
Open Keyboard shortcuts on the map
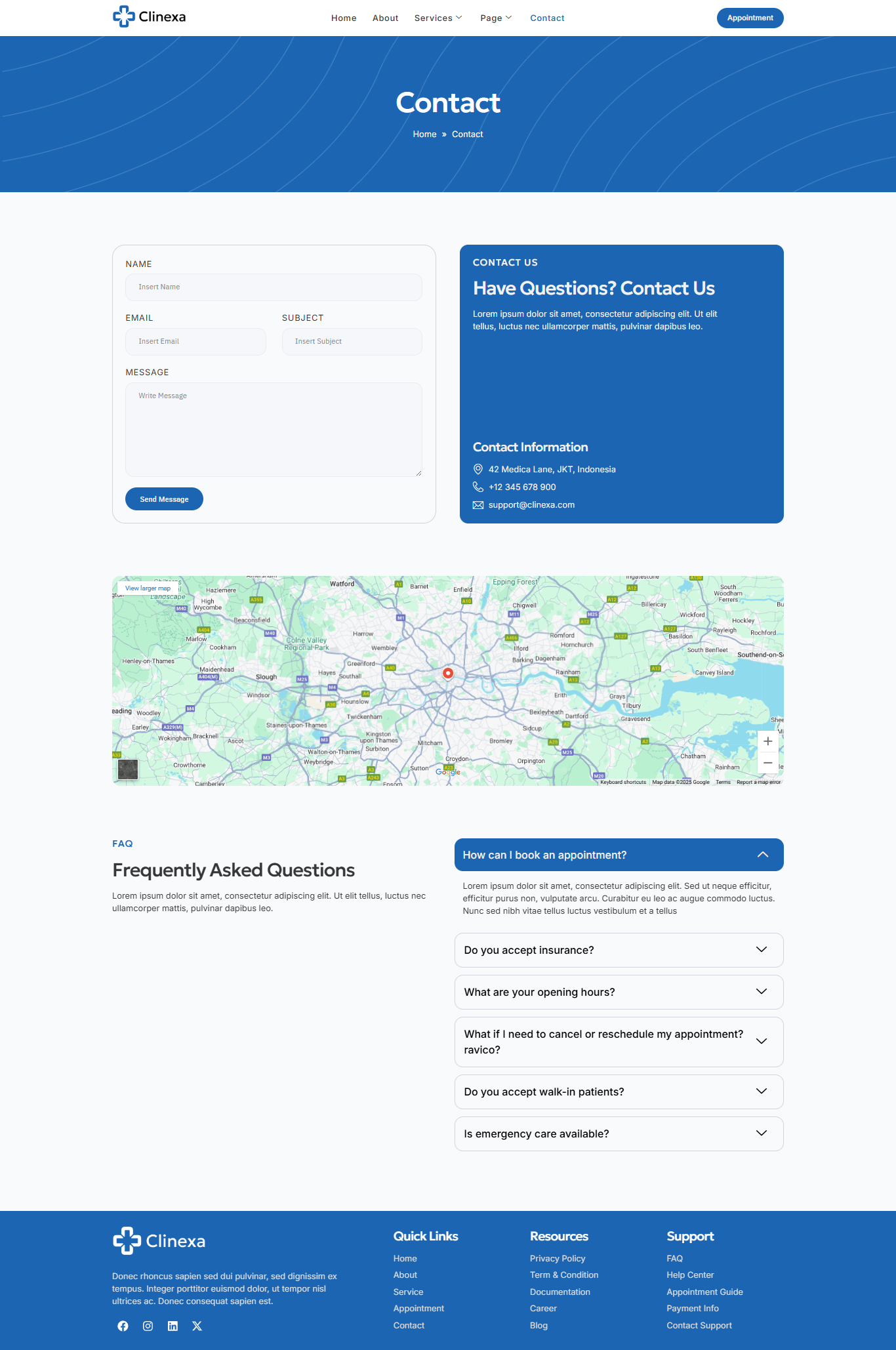click(x=623, y=782)
